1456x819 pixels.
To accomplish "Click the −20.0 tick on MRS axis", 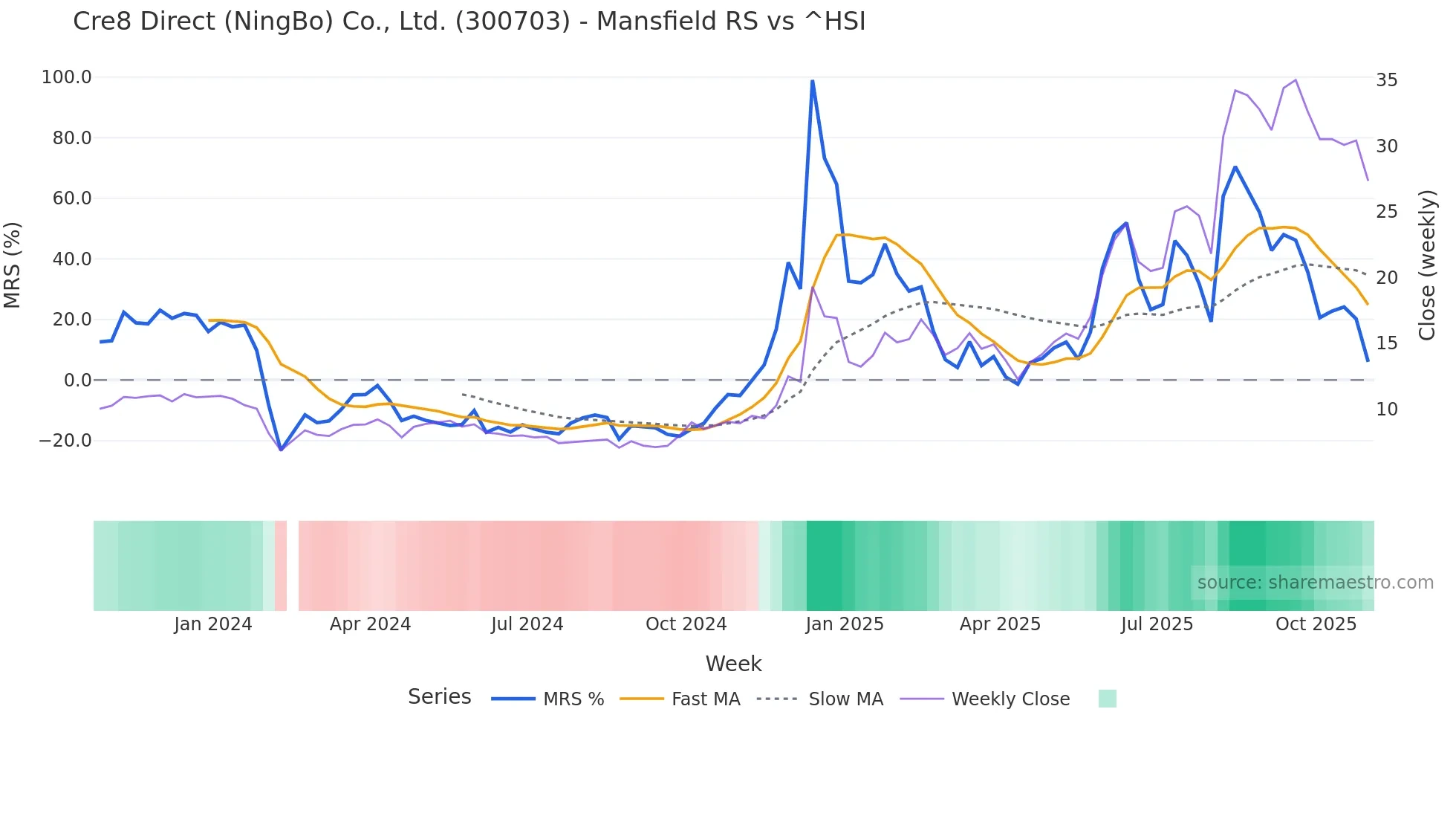I will point(65,441).
